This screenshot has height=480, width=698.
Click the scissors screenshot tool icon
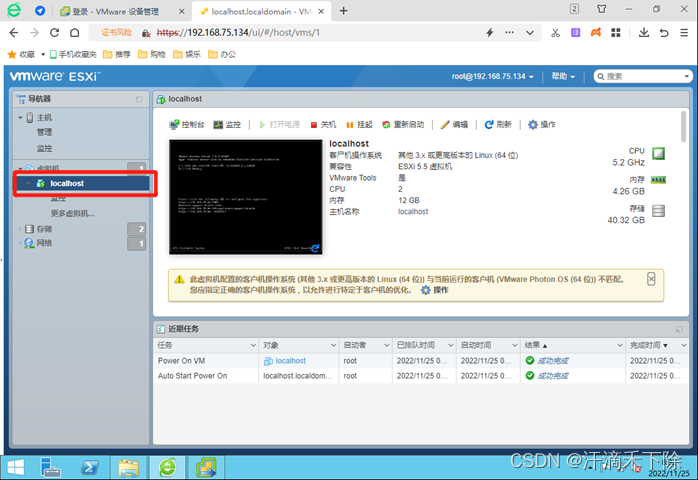[555, 33]
